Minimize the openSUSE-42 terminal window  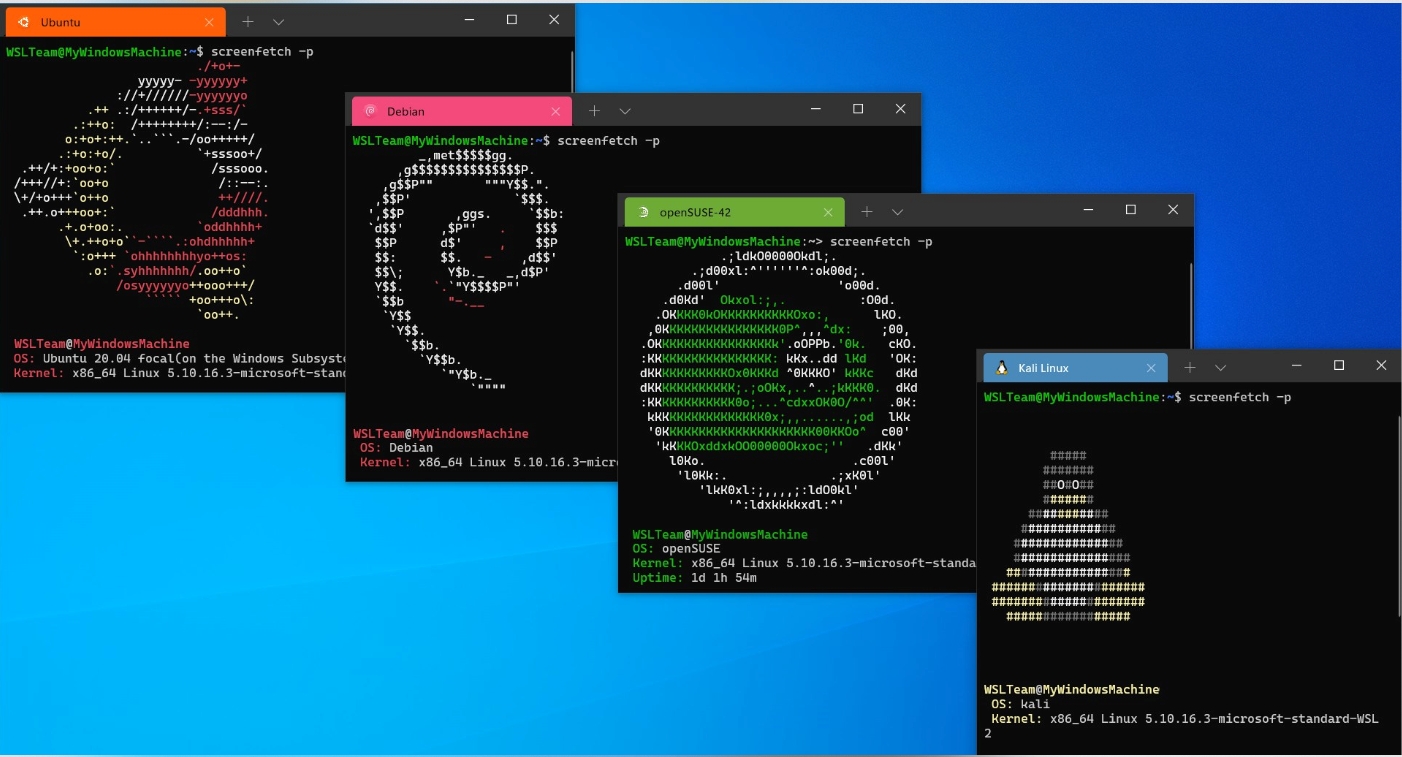click(1088, 210)
